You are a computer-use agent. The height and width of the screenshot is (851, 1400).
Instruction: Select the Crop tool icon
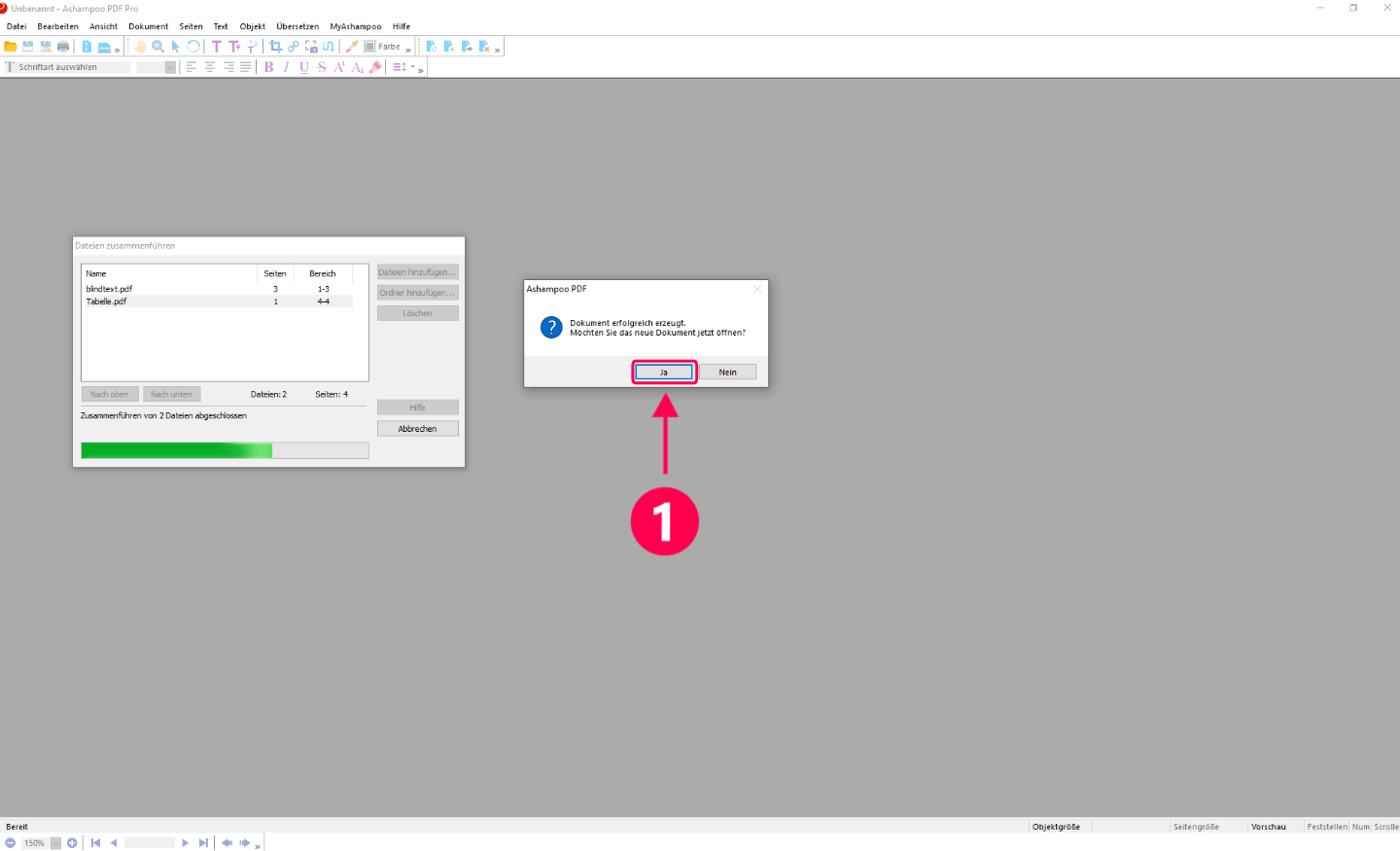[276, 47]
